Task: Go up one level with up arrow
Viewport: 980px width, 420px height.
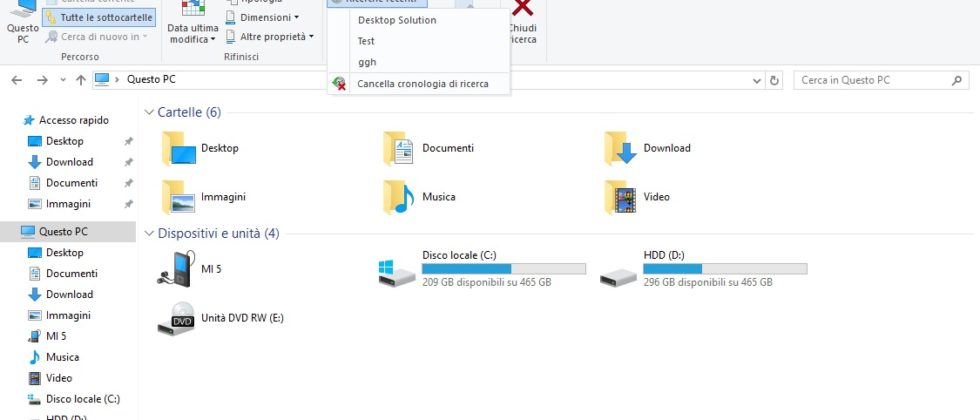Action: point(81,80)
